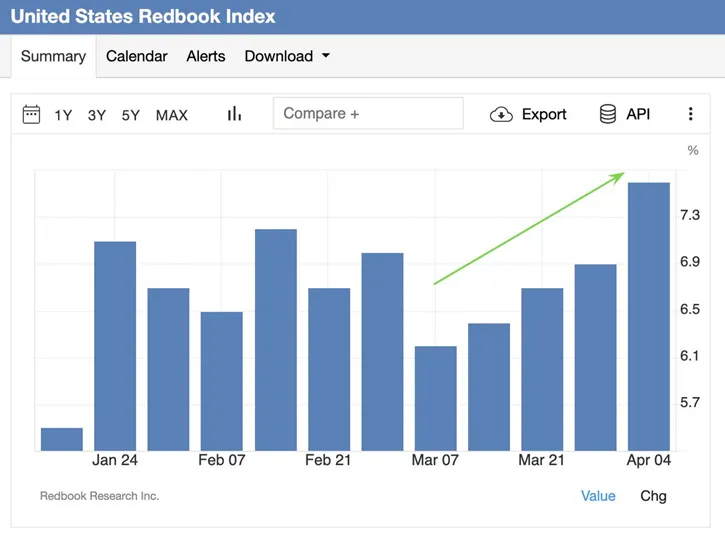Select the 3Y time range
Viewport: 725px width, 545px height.
pos(97,115)
